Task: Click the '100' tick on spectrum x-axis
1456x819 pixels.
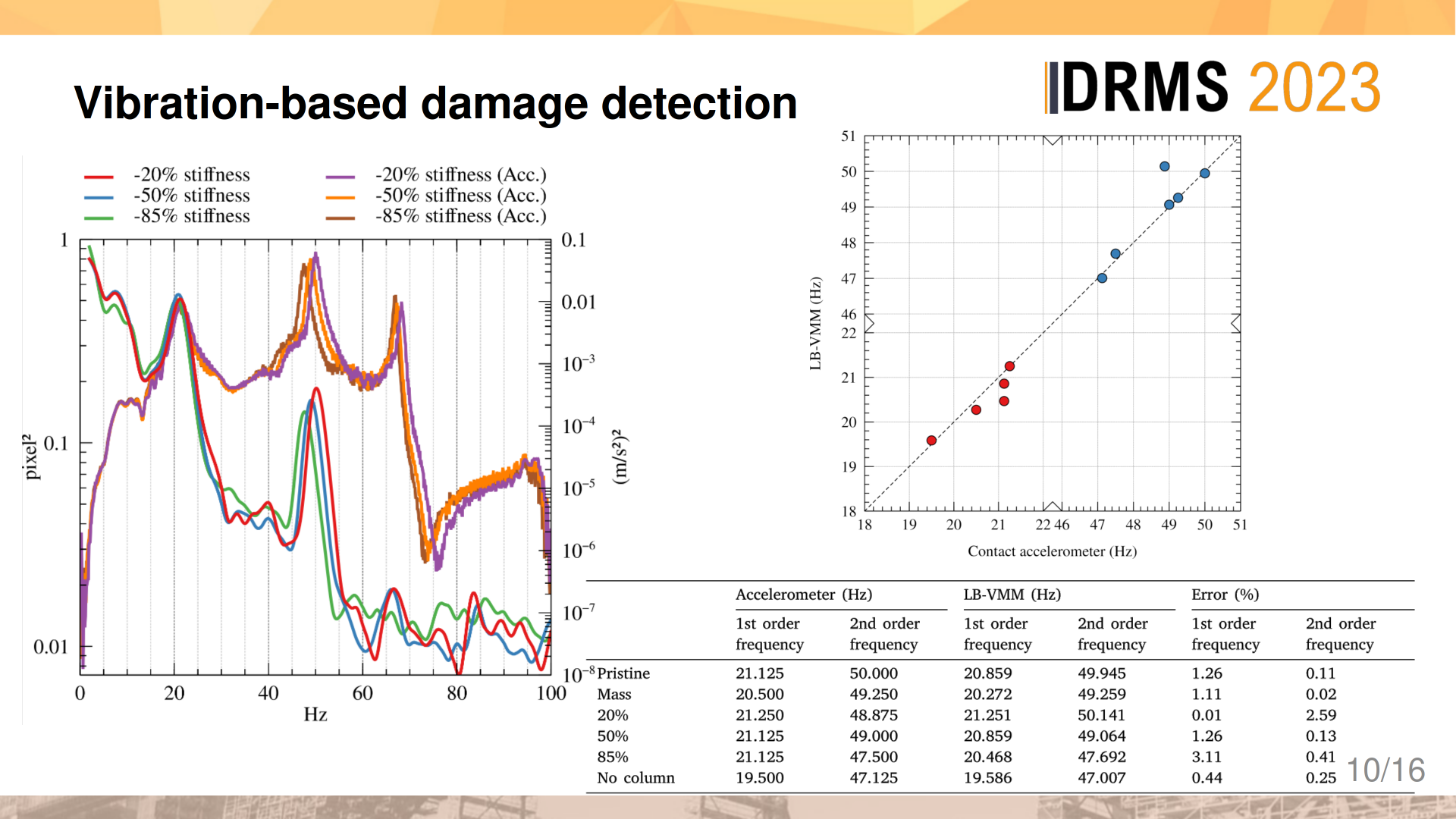Action: [551, 693]
